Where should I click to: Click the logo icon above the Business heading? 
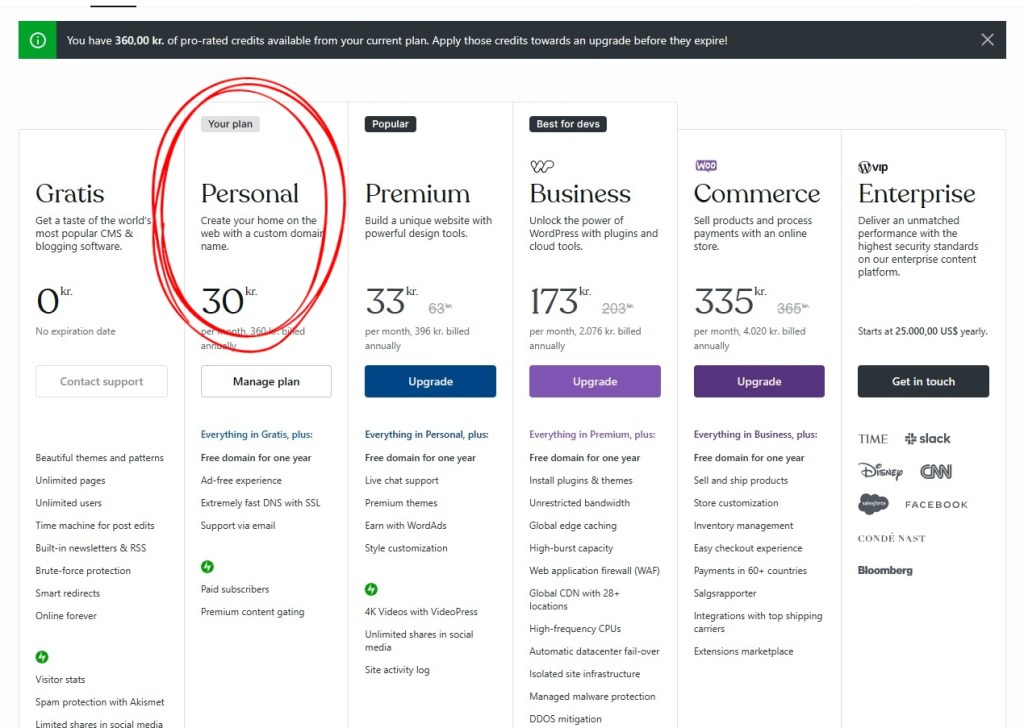point(541,166)
